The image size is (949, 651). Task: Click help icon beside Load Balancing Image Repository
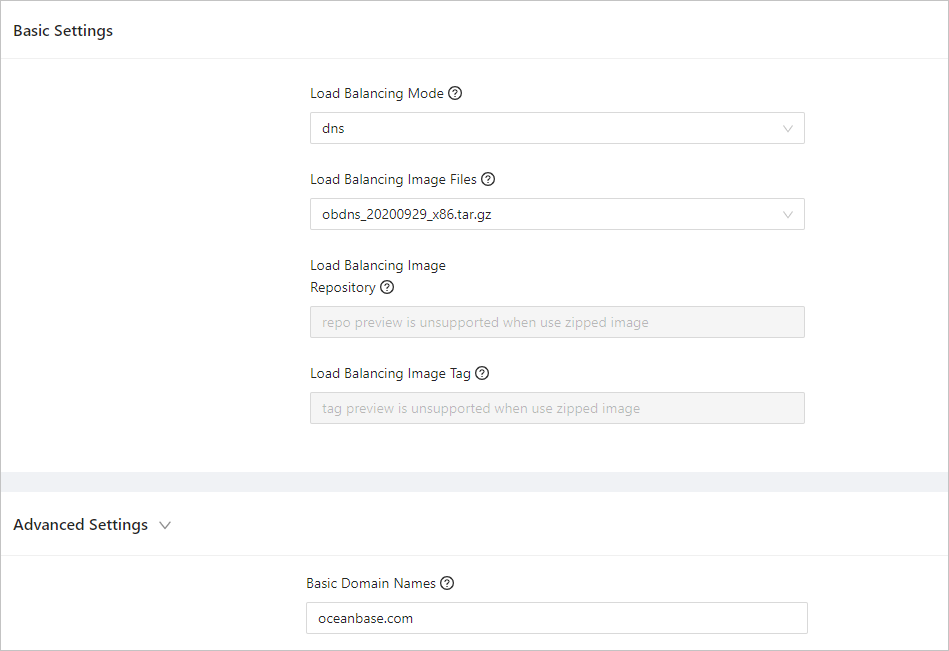pos(387,288)
